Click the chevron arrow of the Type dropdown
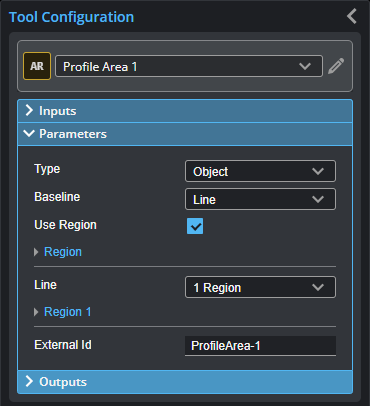 pos(318,171)
